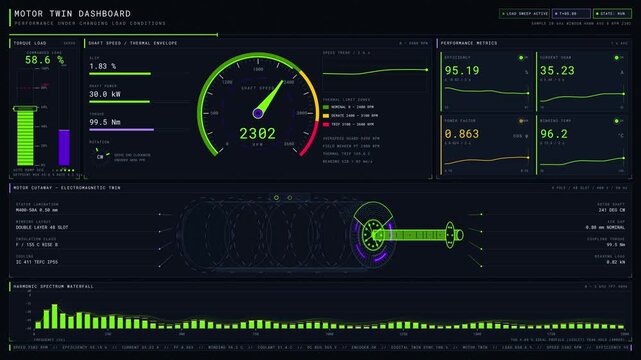The height and width of the screenshot is (360, 641).
Task: Click the commanded load handle on green bar
Action: click(x=25, y=109)
